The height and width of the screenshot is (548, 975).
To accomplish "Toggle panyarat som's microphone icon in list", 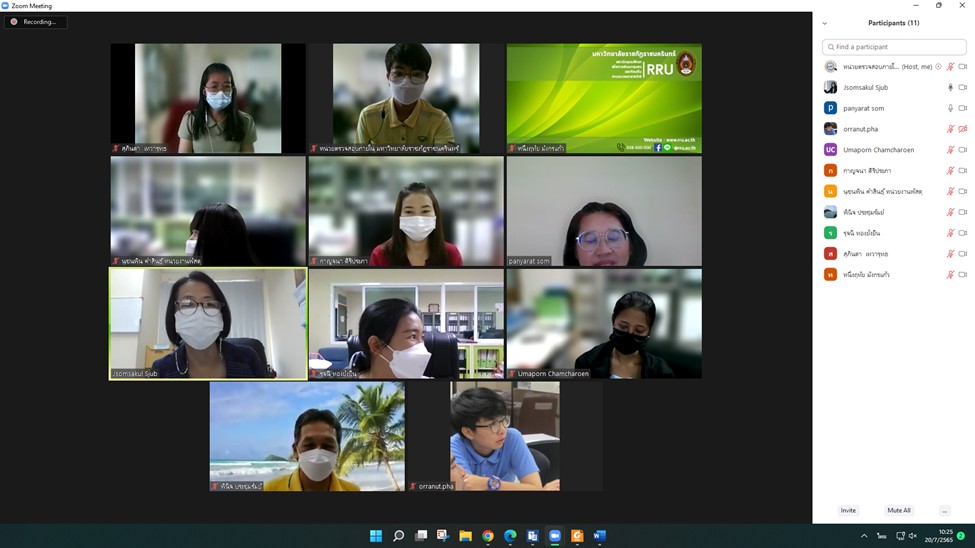I will coord(950,108).
